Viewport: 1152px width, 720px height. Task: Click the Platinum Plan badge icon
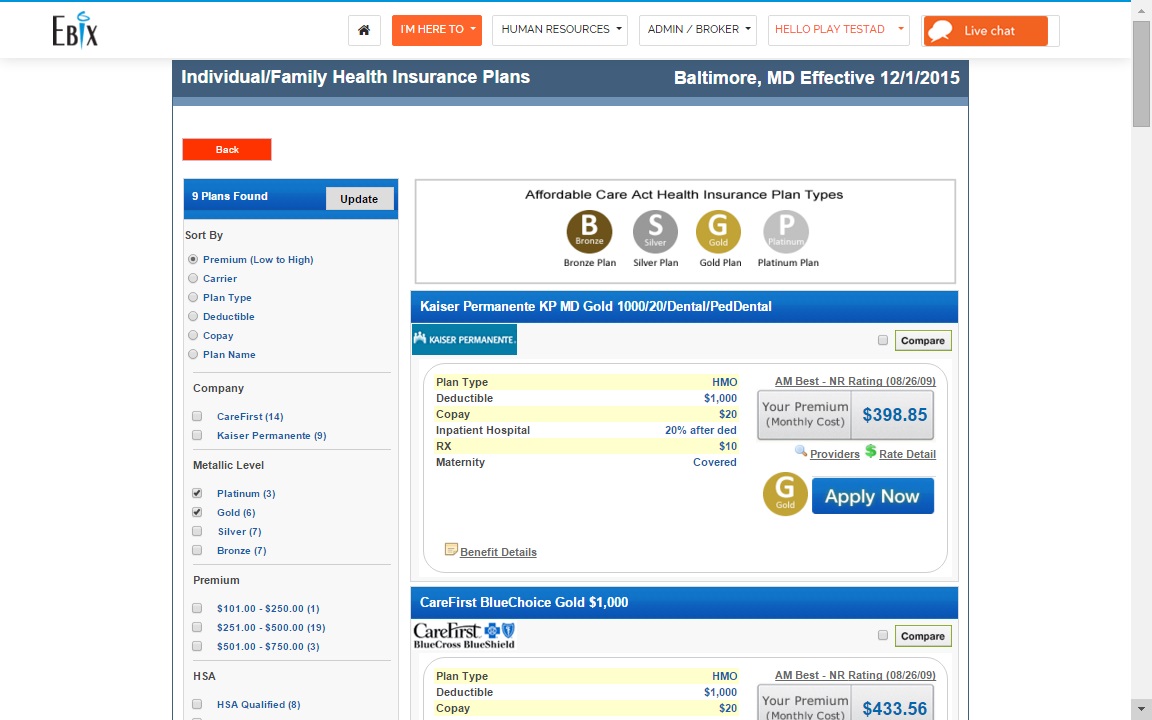[x=786, y=232]
